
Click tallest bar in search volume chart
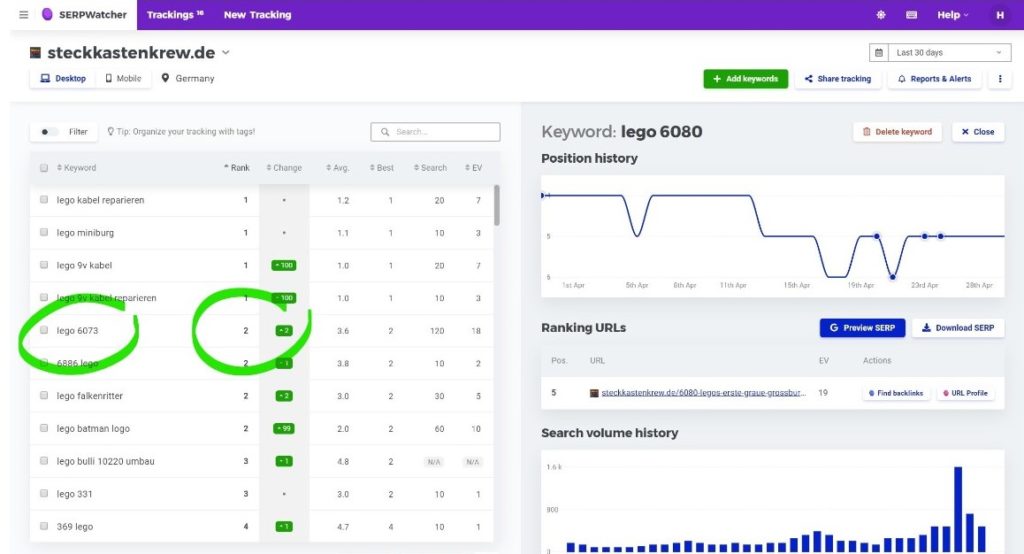pyautogui.click(x=958, y=510)
